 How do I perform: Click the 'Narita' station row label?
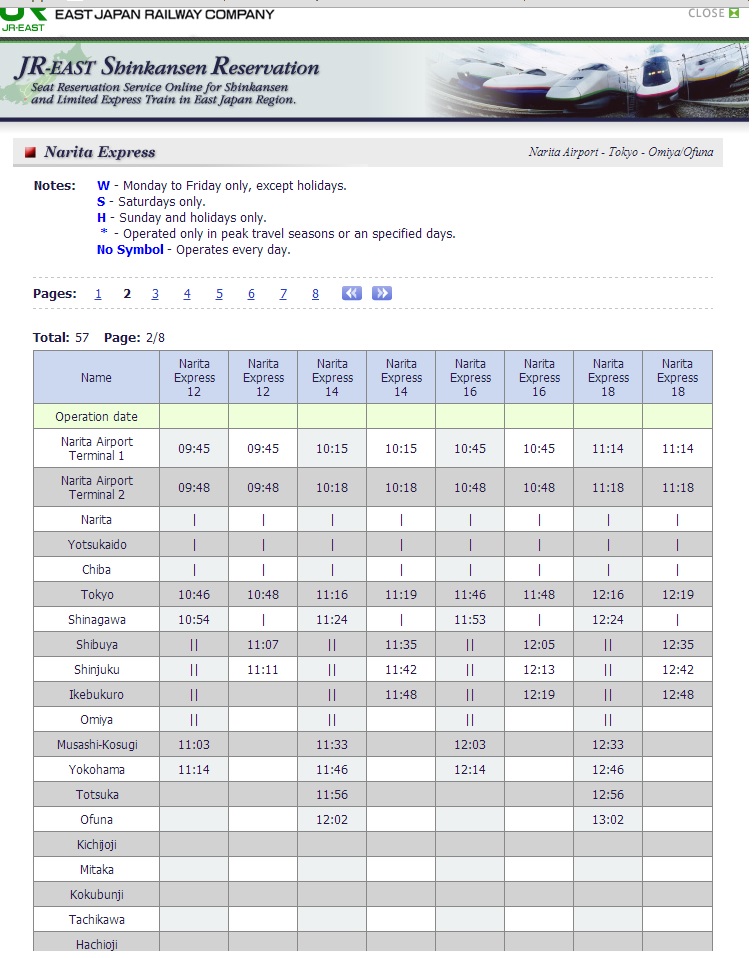click(97, 519)
